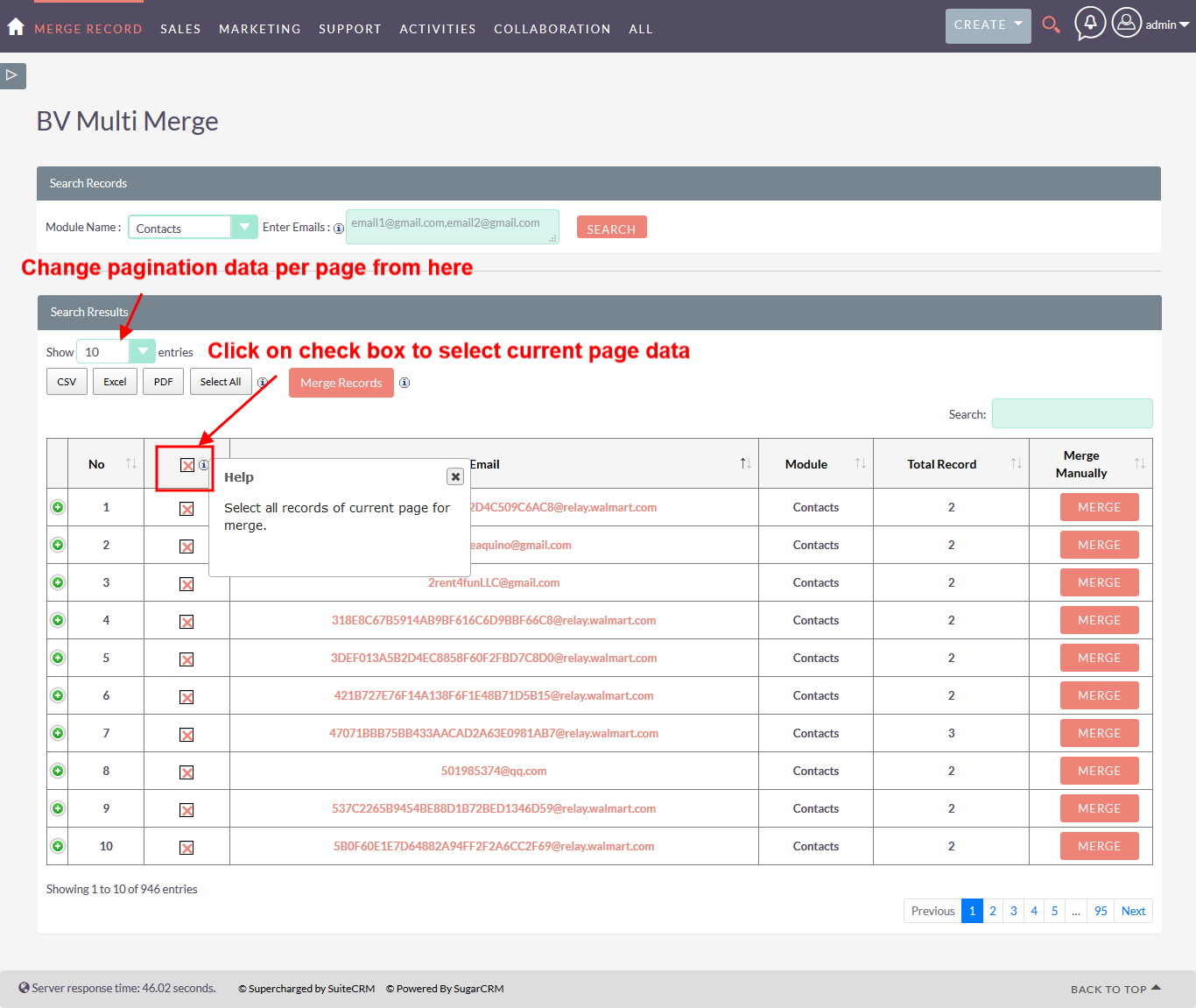
Task: Expand the sidebar toggle arrow
Action: (x=12, y=75)
